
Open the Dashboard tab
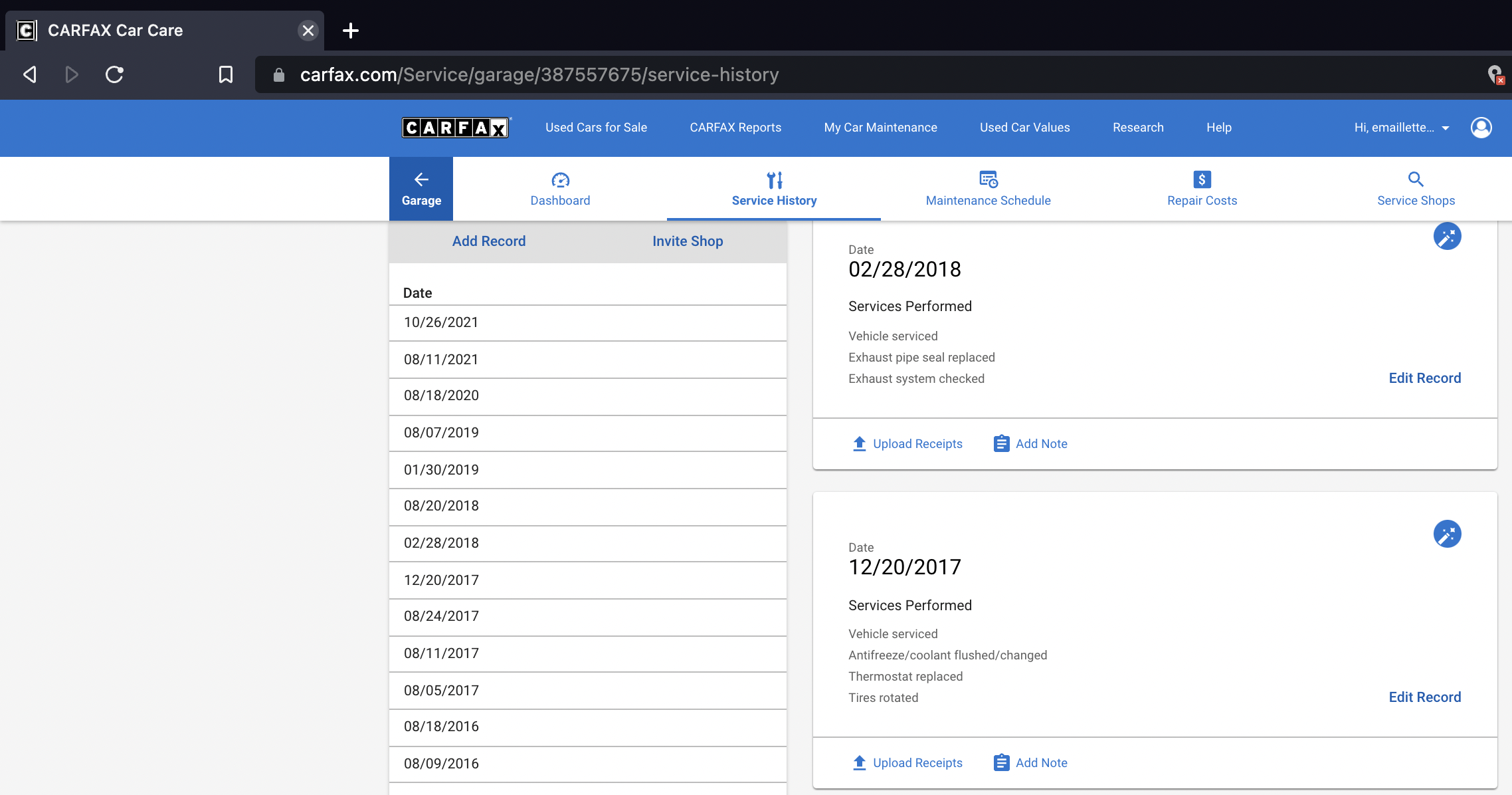(560, 189)
